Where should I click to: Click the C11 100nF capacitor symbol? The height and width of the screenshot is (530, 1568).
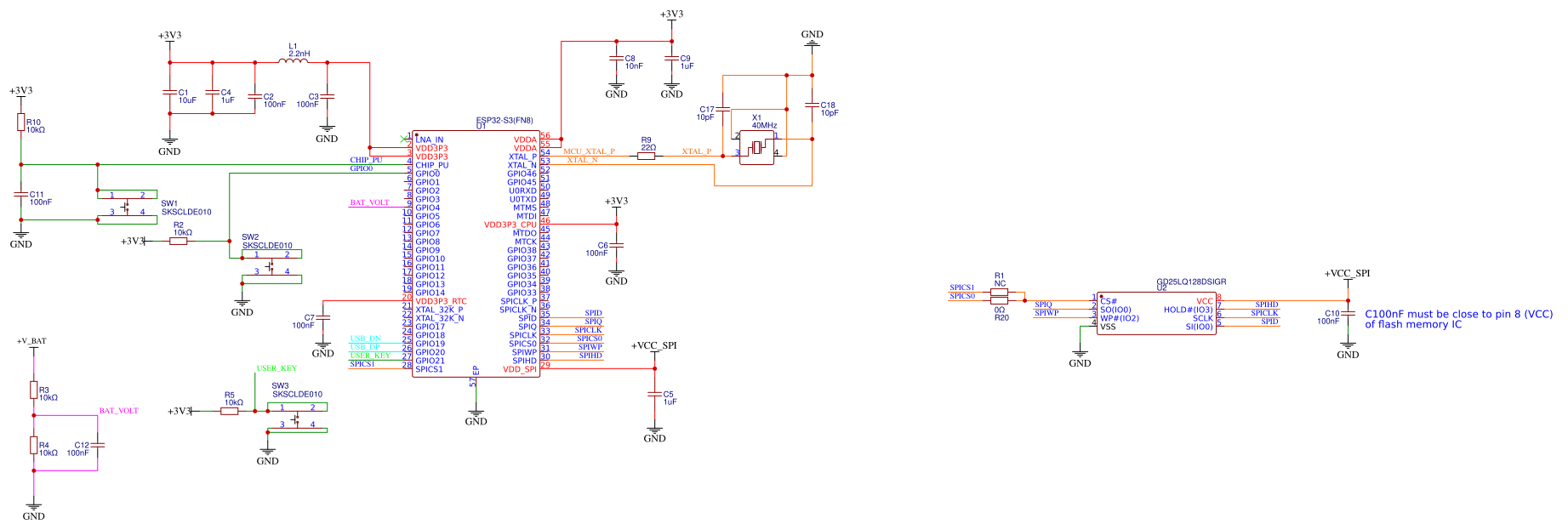(x=21, y=195)
